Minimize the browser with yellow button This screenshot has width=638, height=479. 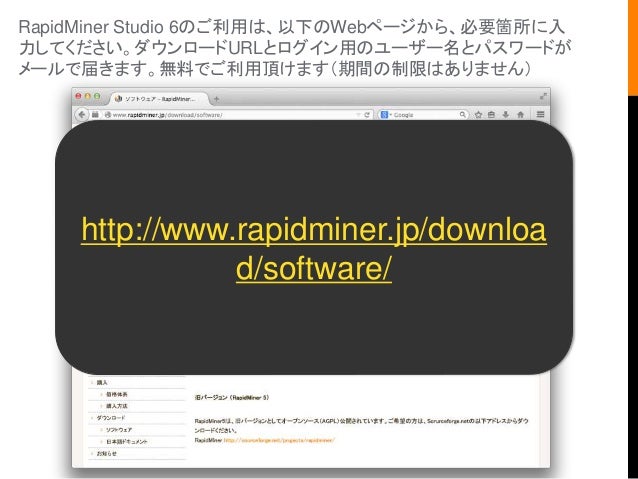(87, 96)
